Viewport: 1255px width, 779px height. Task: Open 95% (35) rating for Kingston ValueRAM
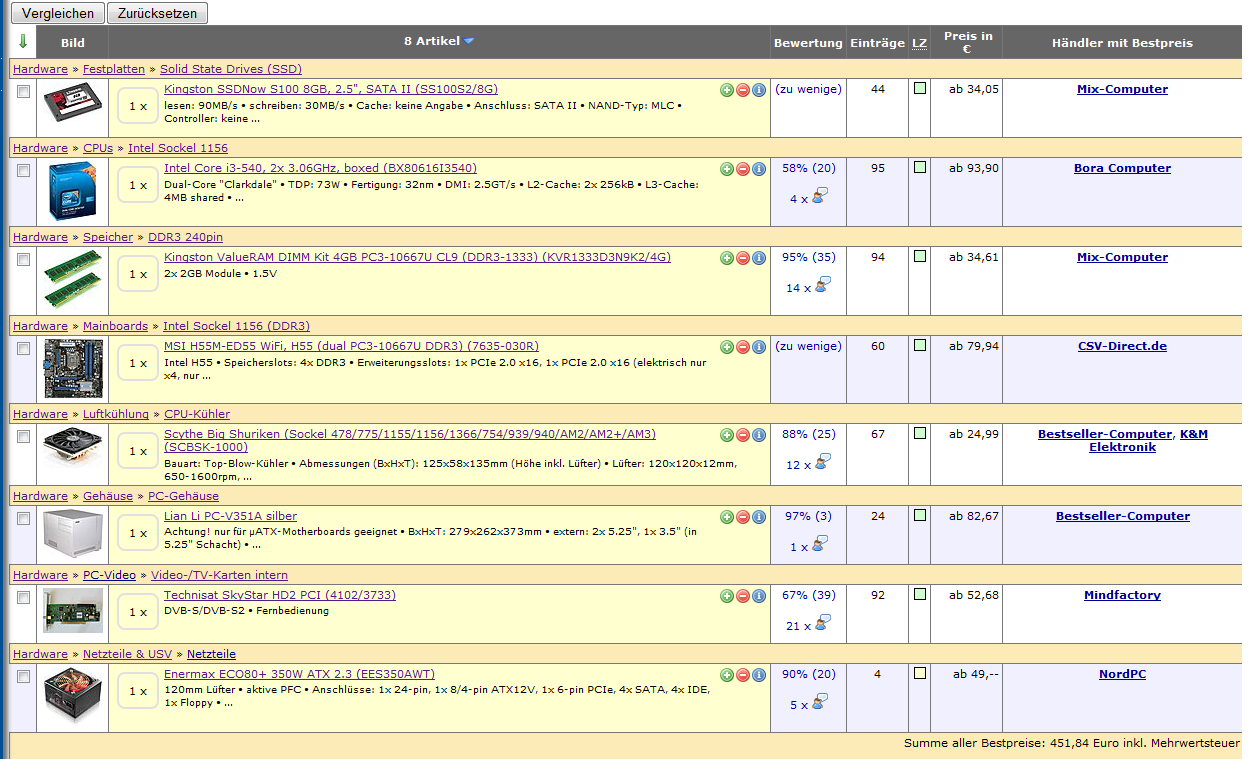808,257
